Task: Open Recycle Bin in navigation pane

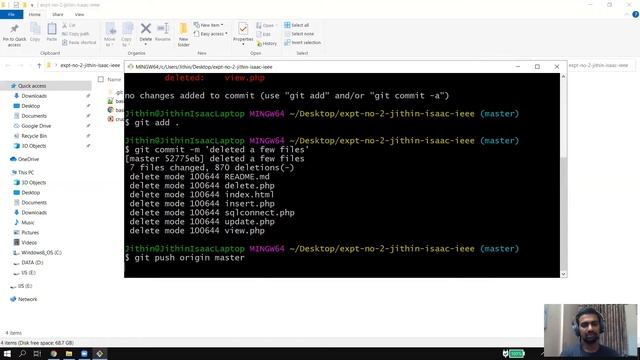Action: tap(34, 136)
